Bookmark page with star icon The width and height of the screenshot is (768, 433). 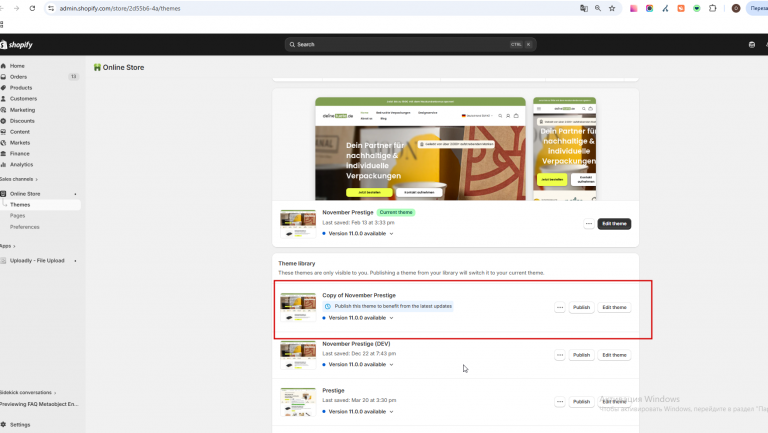pyautogui.click(x=612, y=8)
